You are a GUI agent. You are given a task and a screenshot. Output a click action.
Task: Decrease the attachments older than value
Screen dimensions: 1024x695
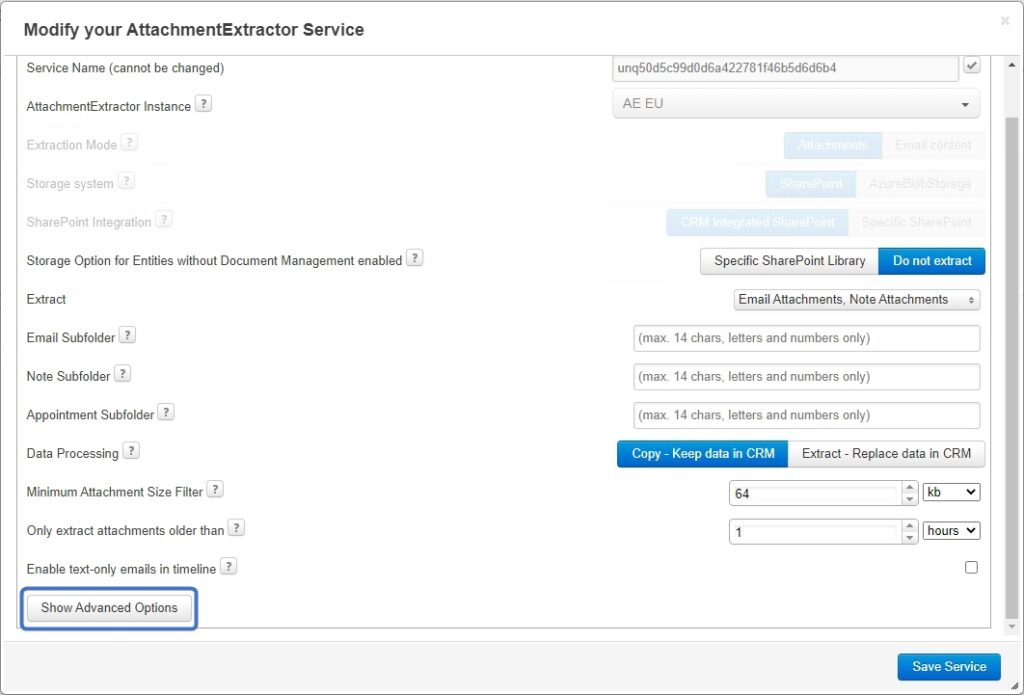pyautogui.click(x=910, y=538)
